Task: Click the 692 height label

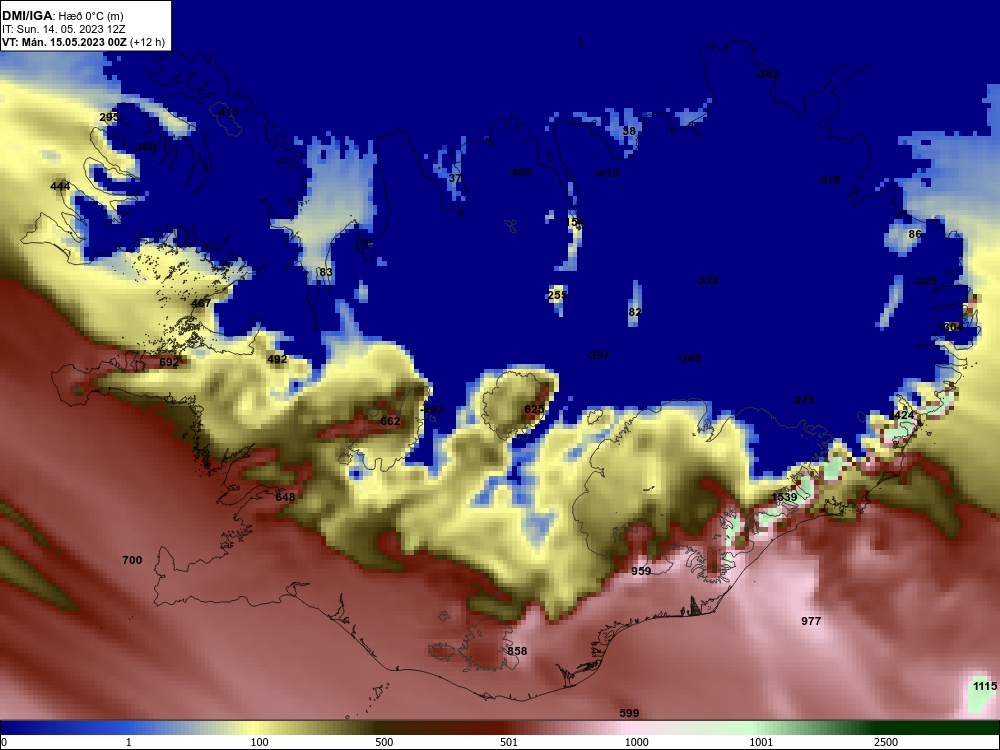Action: tap(169, 362)
